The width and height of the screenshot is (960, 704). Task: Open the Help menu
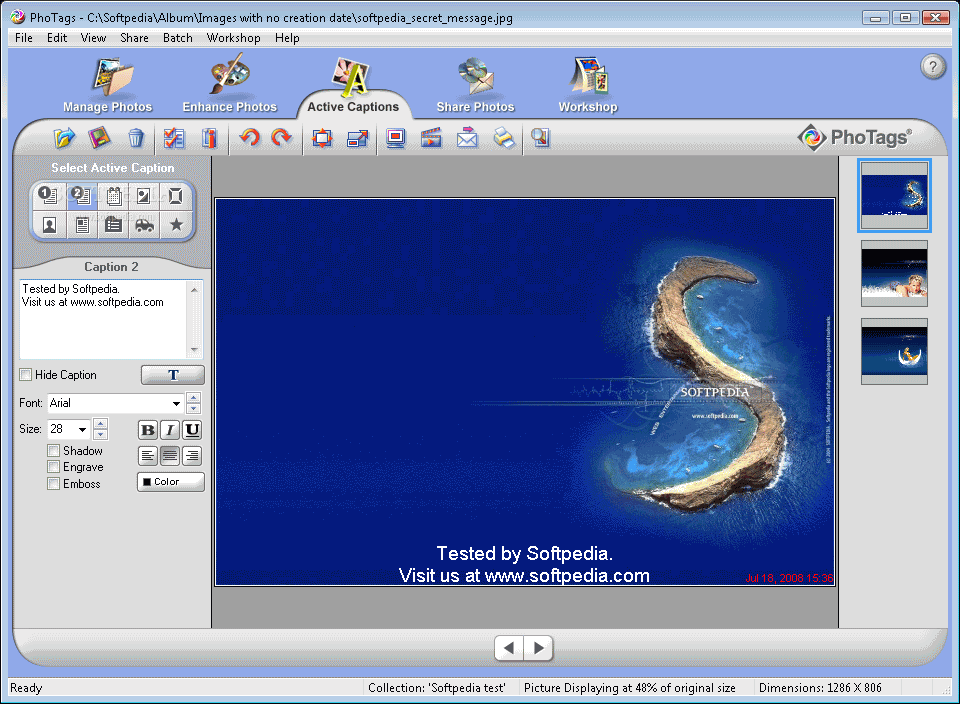287,38
